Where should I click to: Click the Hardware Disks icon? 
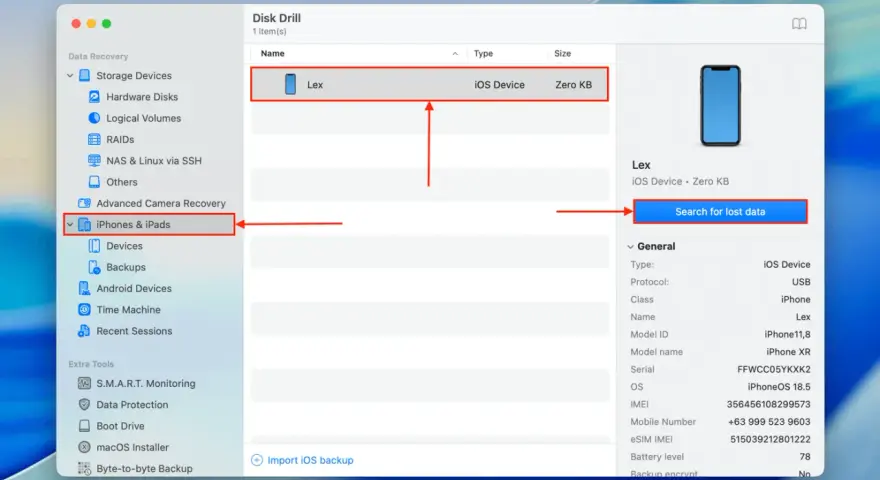(x=94, y=97)
